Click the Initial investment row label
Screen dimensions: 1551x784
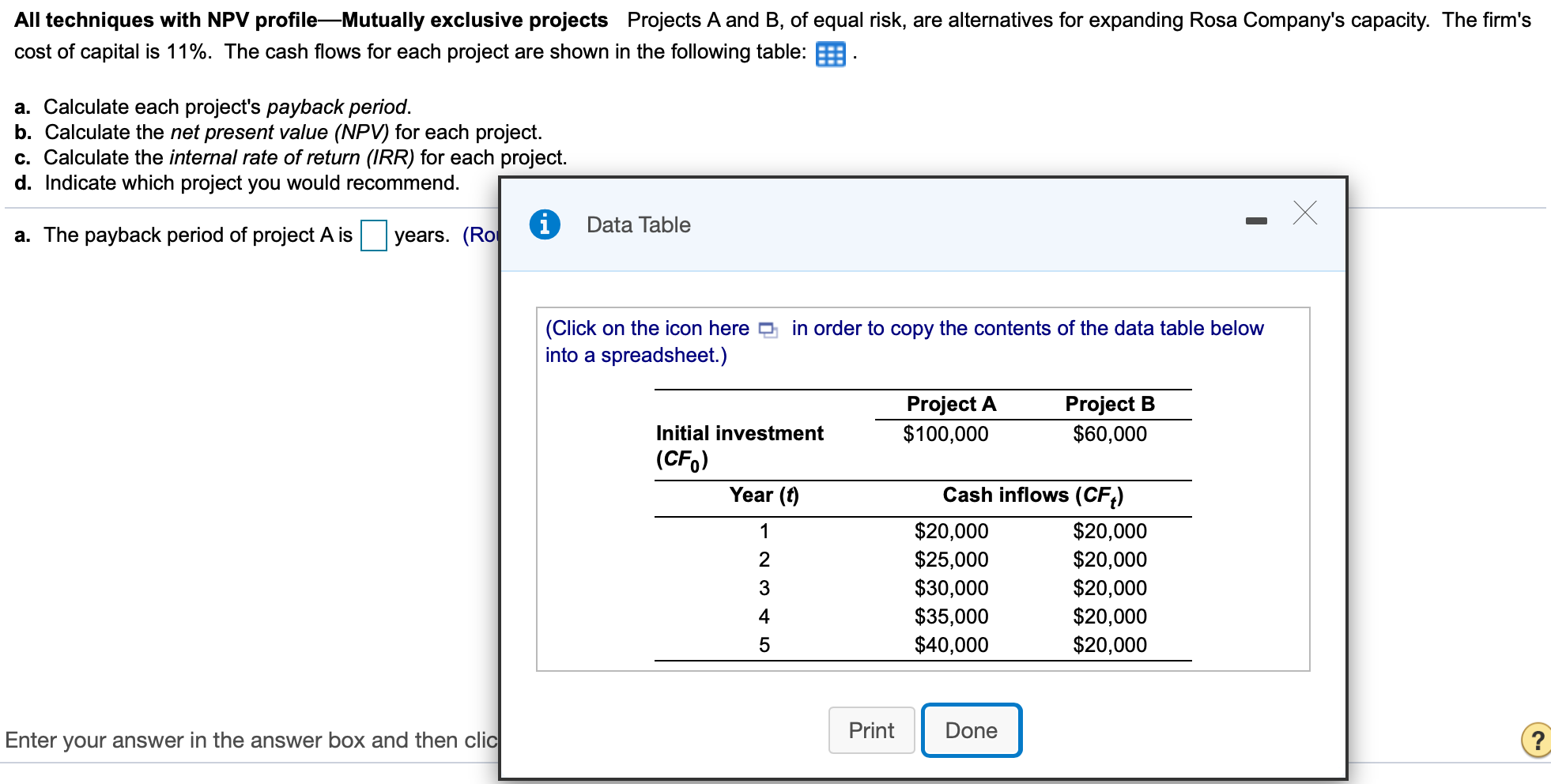click(x=739, y=432)
